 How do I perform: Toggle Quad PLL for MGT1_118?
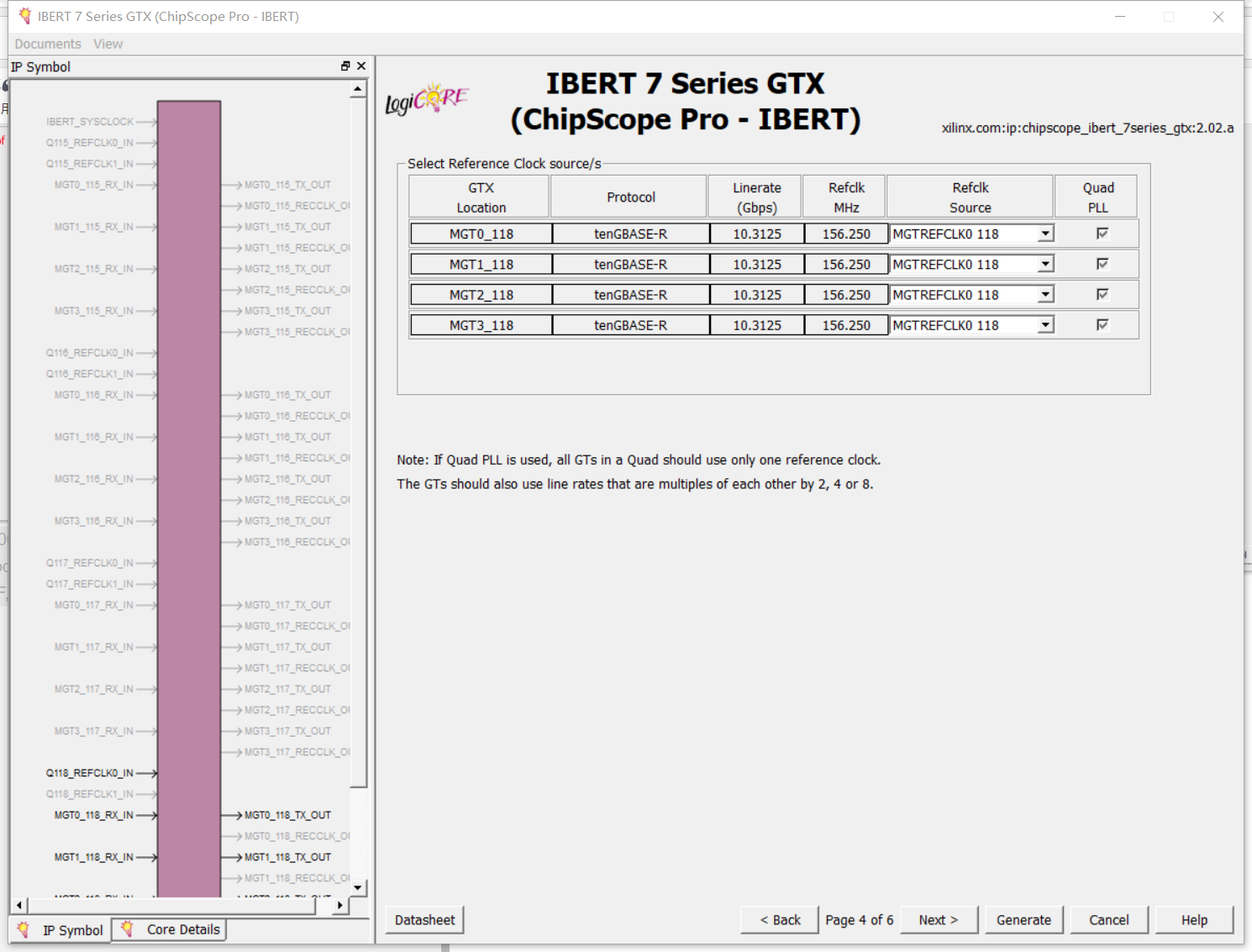(x=1102, y=264)
